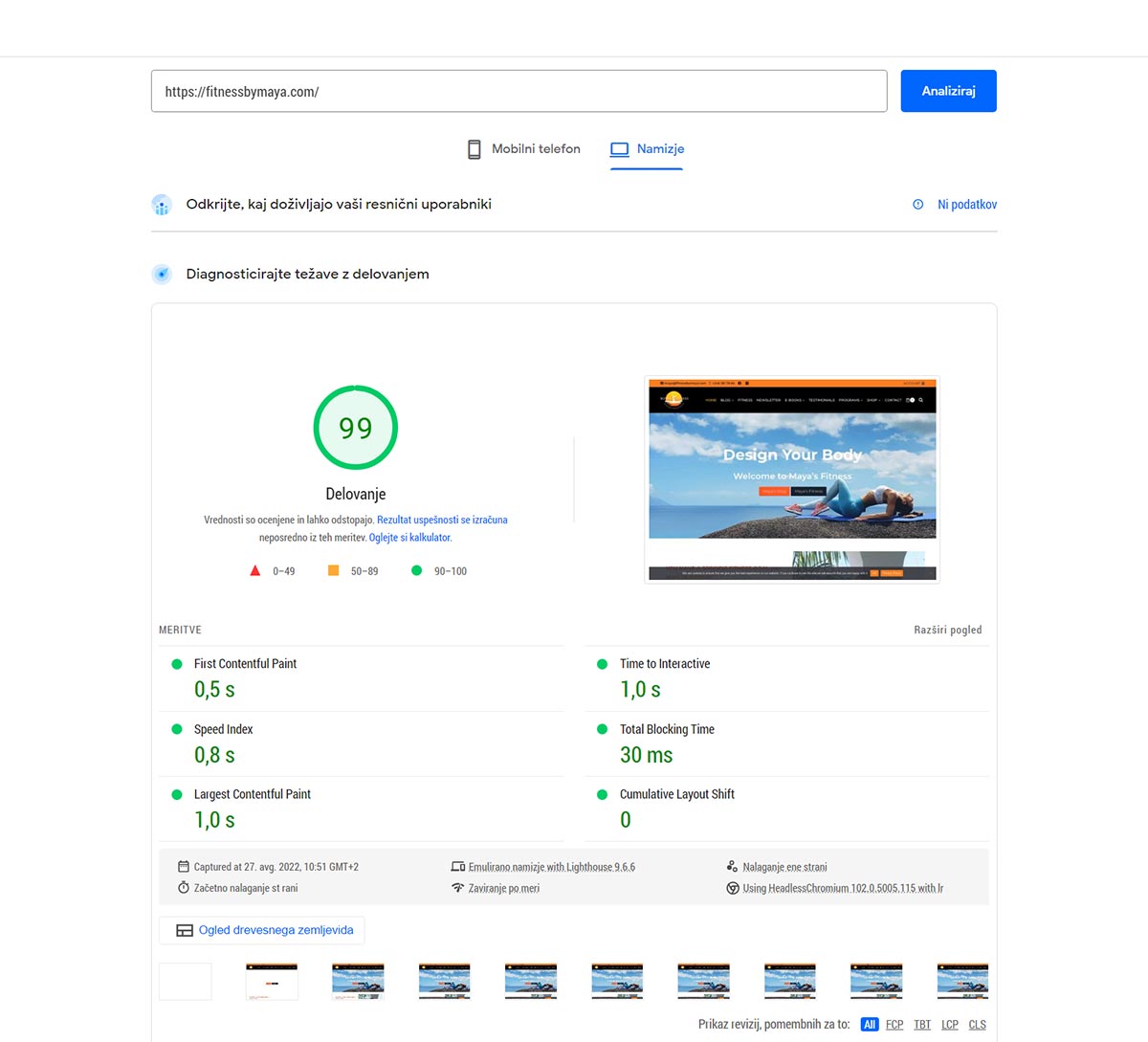
Task: Click the Zaviranje po meri text
Action: [x=504, y=889]
